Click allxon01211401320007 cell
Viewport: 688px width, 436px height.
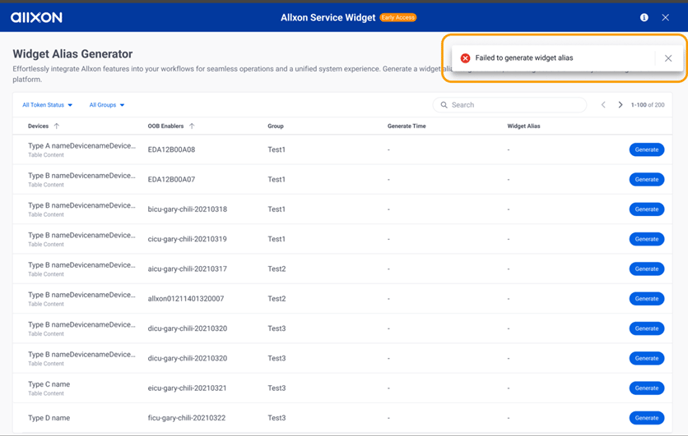[186, 299]
